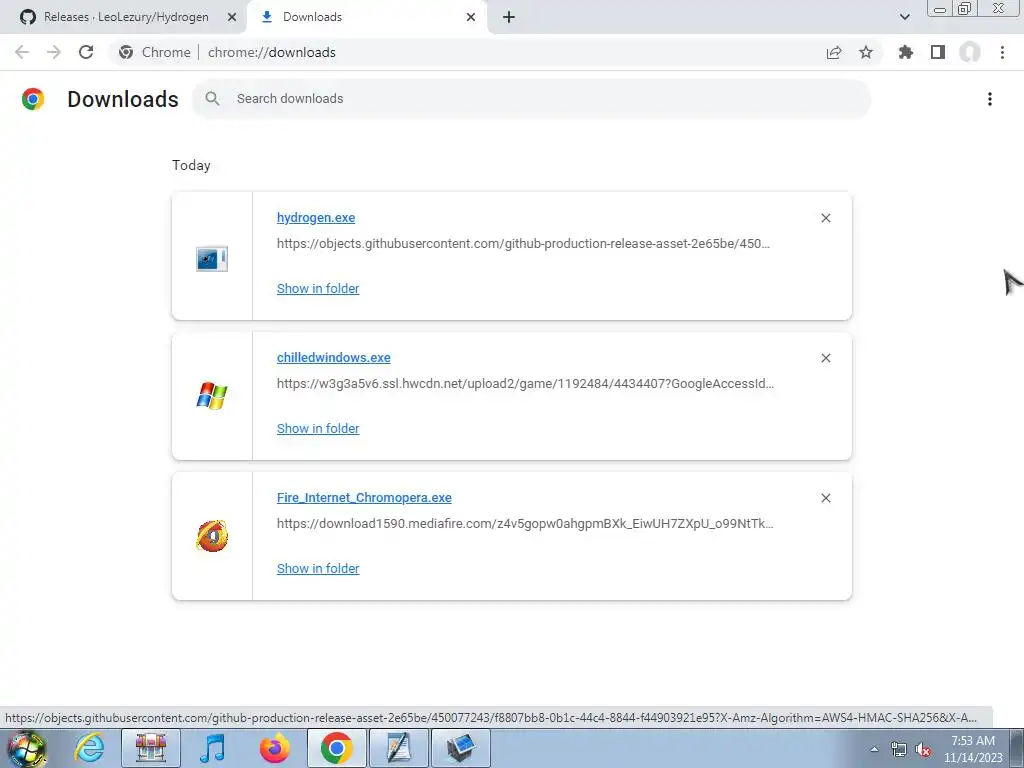The width and height of the screenshot is (1024, 768).
Task: Open the hydrogen.exe download link
Action: [x=315, y=217]
